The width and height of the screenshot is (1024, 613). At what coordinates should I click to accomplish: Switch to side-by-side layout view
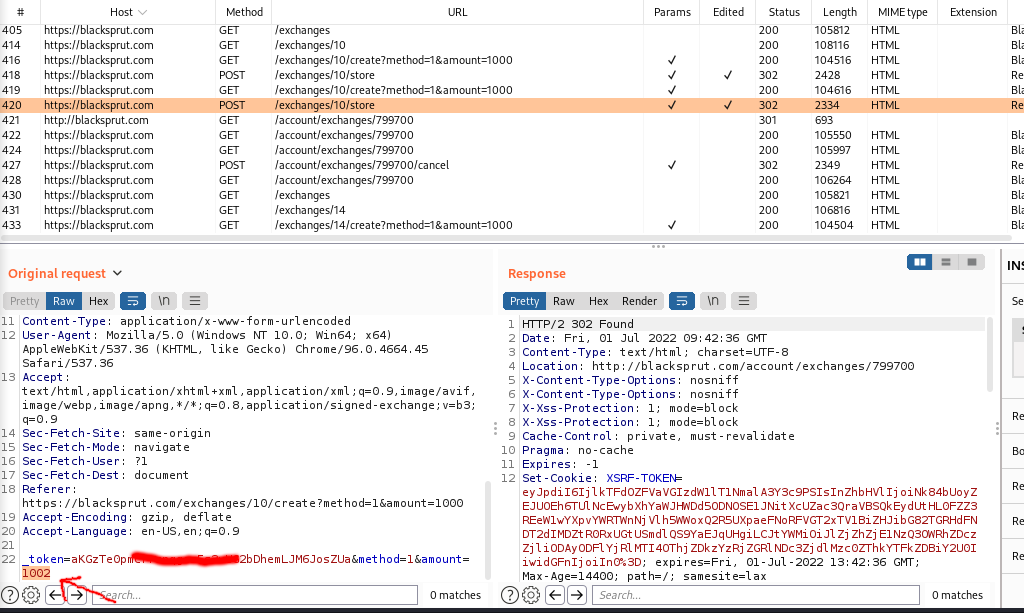(920, 262)
